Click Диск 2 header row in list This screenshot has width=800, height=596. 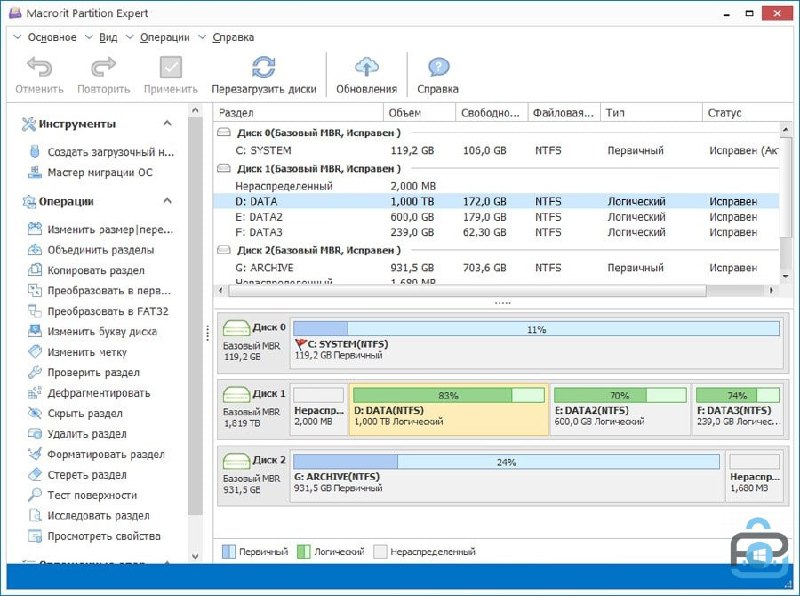[497, 250]
